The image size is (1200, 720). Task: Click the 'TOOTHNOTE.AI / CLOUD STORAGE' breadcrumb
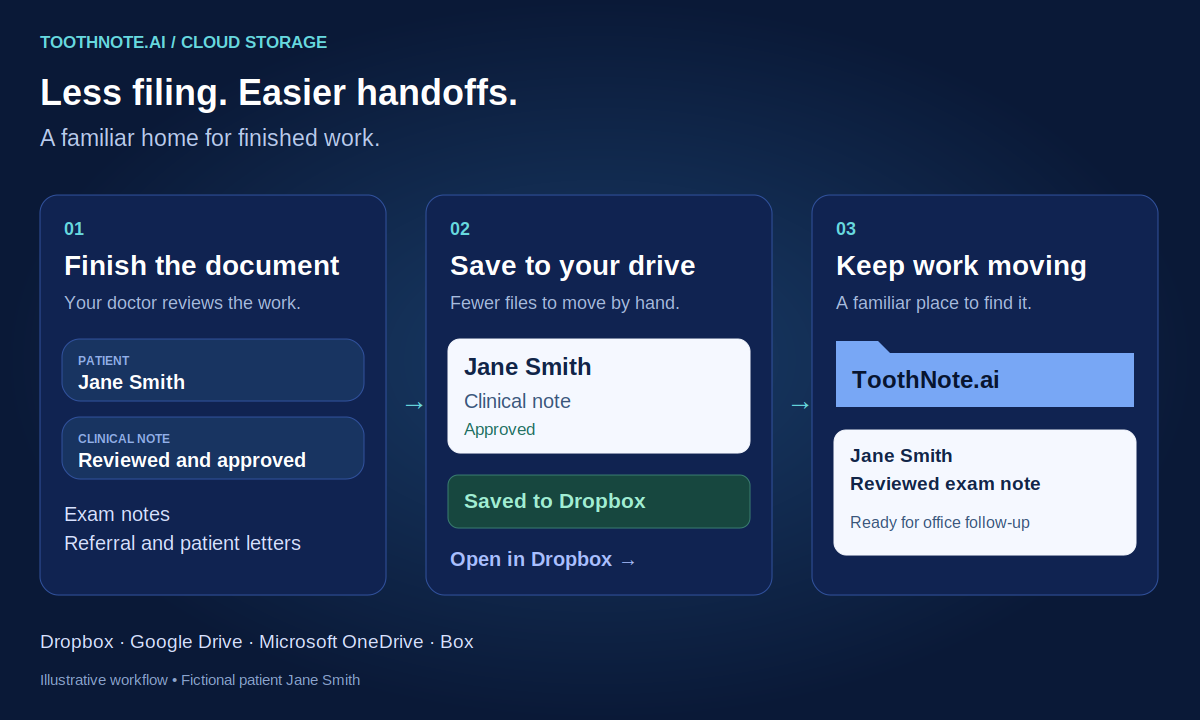[x=184, y=42]
